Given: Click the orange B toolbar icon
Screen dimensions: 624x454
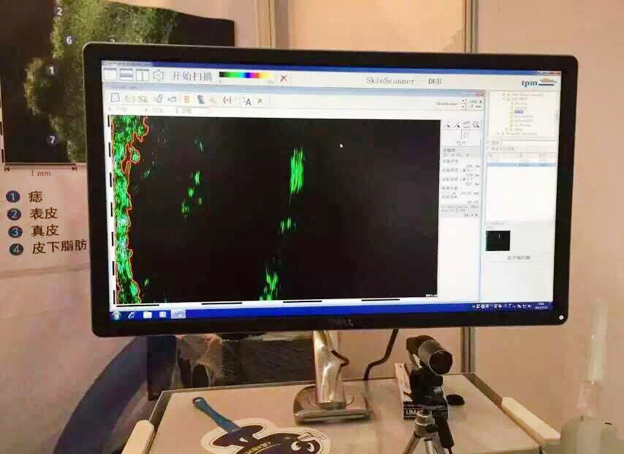Looking at the screenshot, I should click(187, 99).
